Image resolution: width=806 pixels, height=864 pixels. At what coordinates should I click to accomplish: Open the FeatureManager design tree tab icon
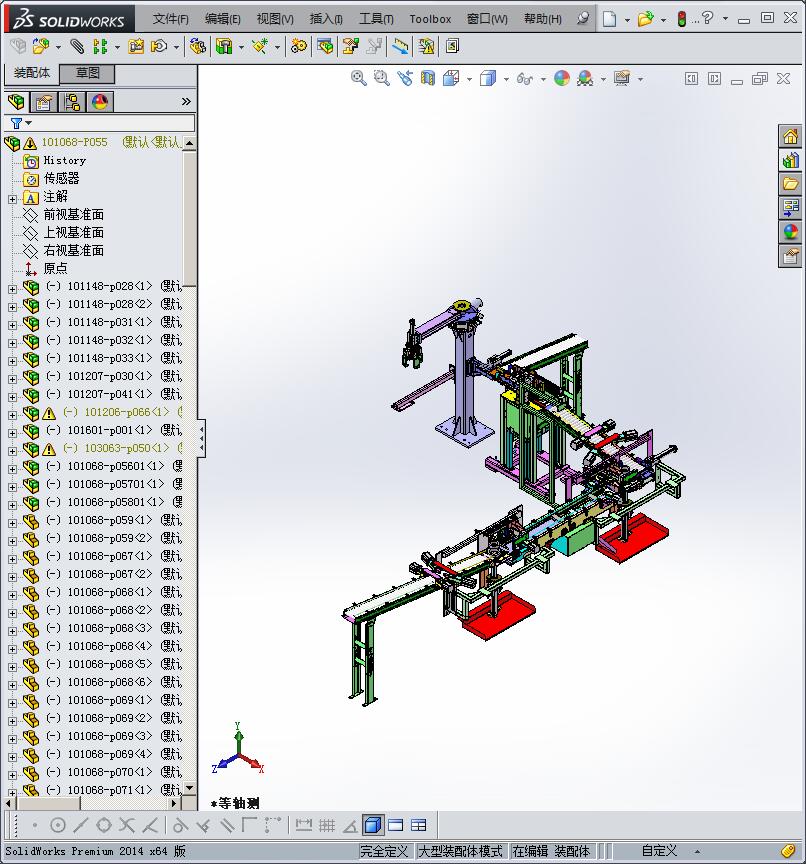point(17,102)
